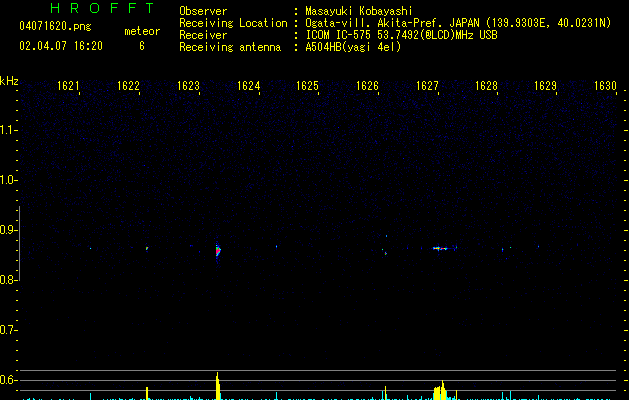The image size is (629, 400).
Task: Click the 1630 time axis tick
Action: 605,86
